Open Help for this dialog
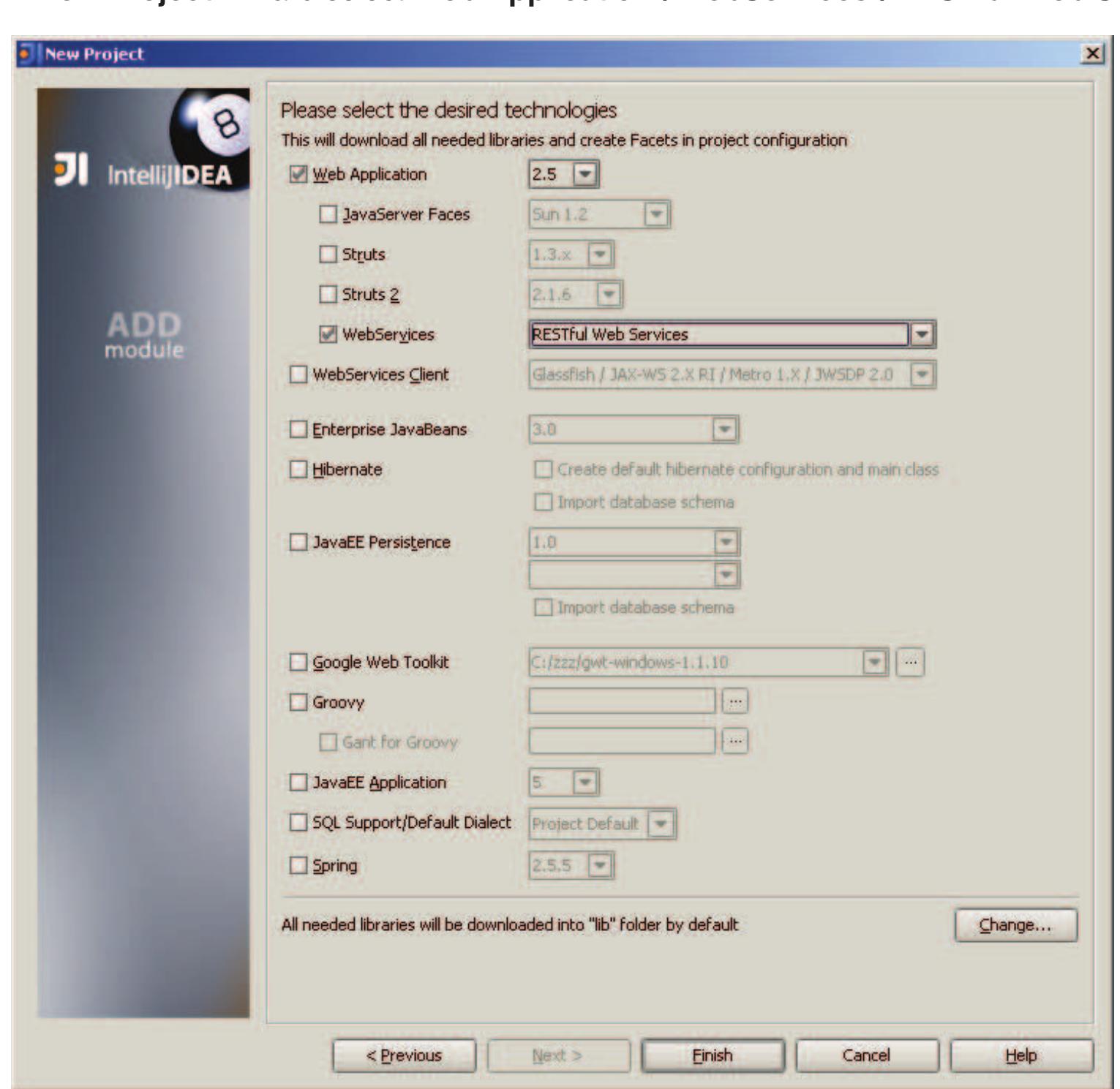This screenshot has height=1089, width=1120. (x=1021, y=1055)
